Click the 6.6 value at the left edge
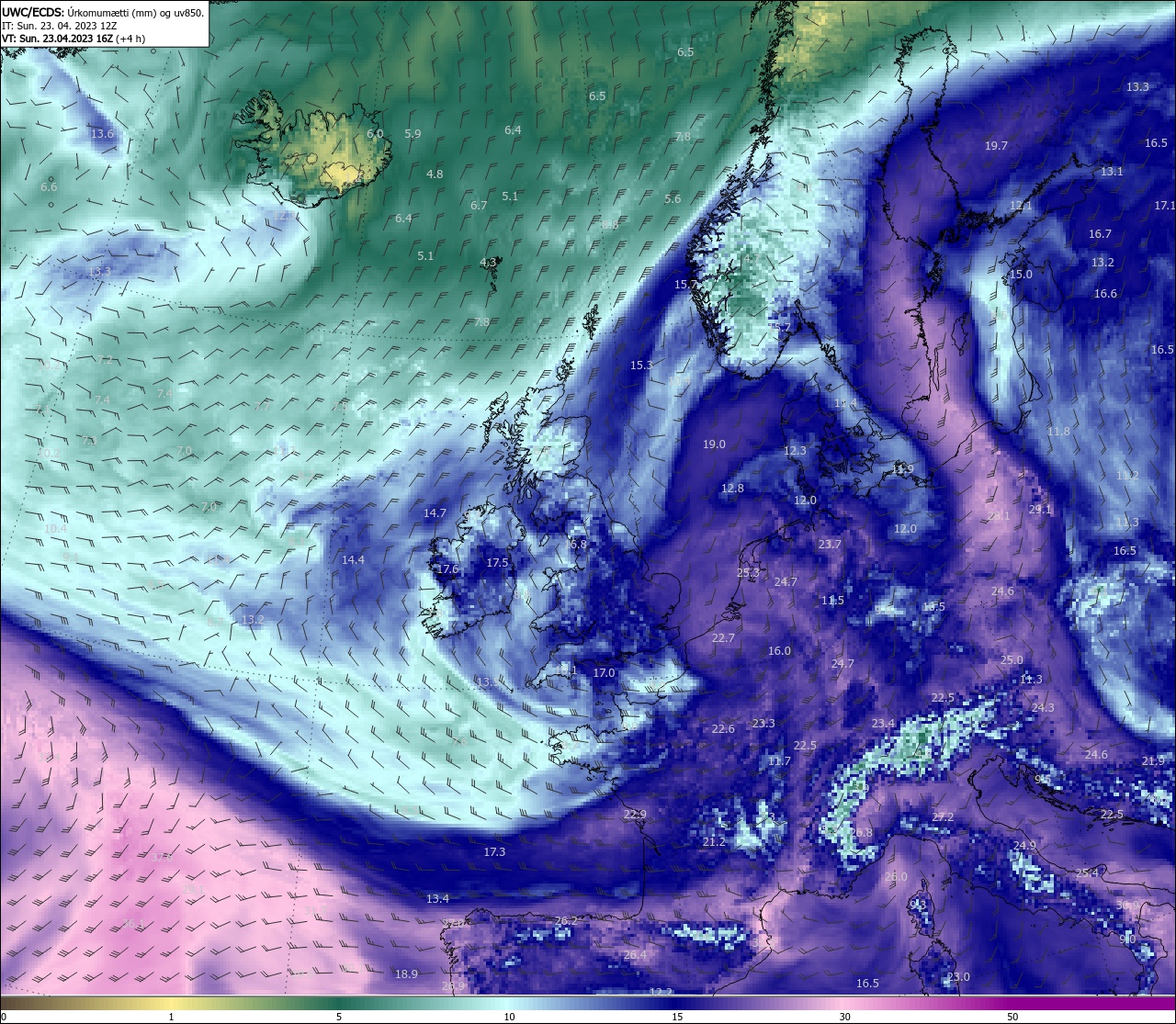 [49, 187]
